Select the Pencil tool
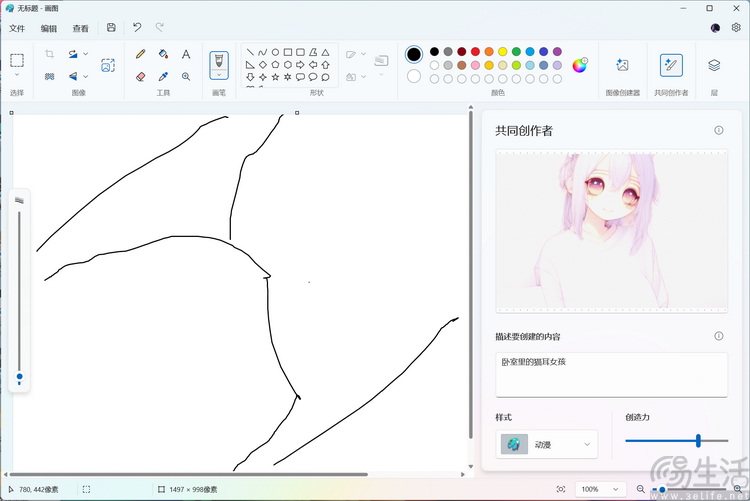This screenshot has width=750, height=501. (140, 54)
